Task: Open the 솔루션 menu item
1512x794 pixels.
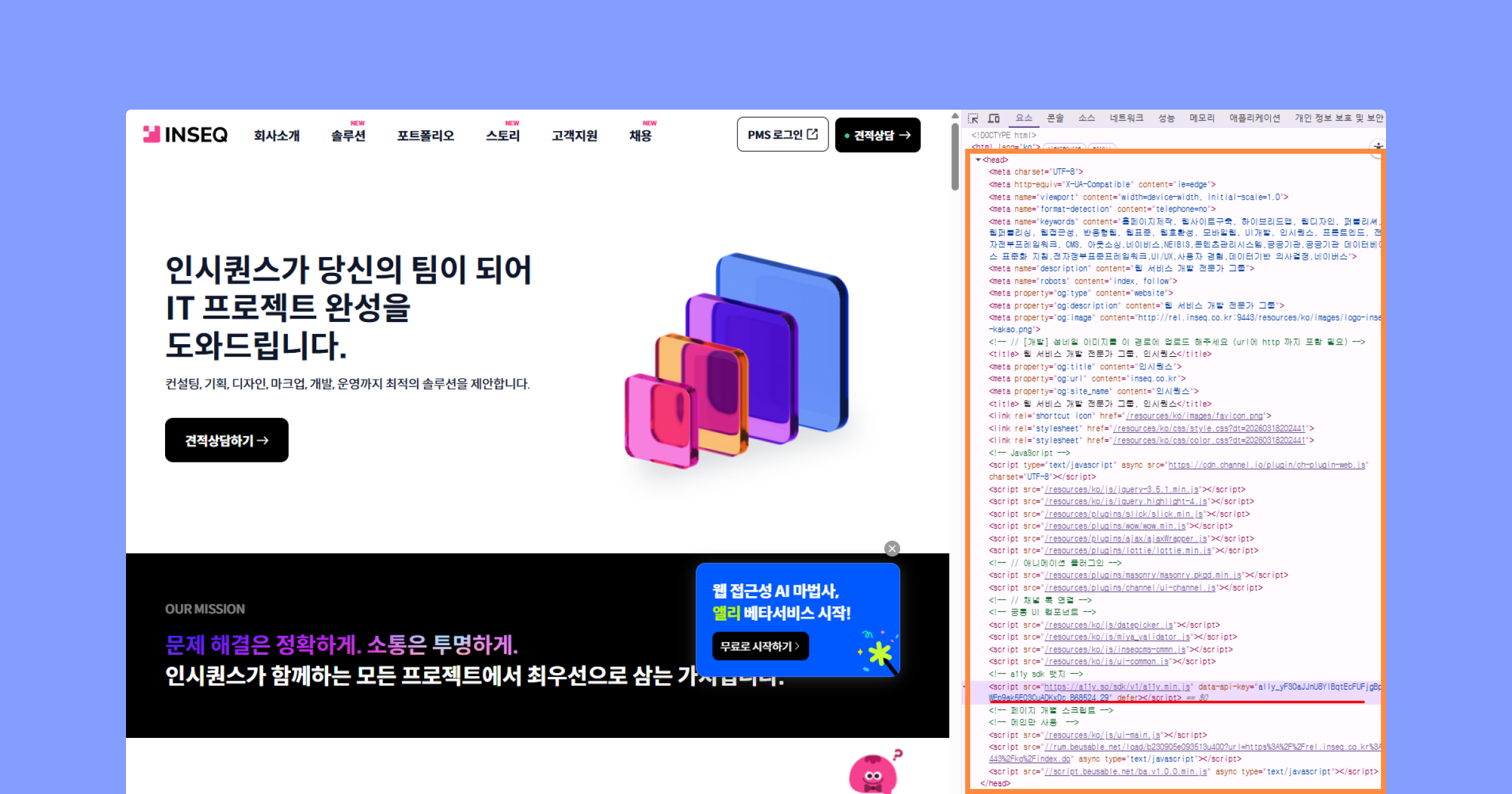Action: [348, 135]
